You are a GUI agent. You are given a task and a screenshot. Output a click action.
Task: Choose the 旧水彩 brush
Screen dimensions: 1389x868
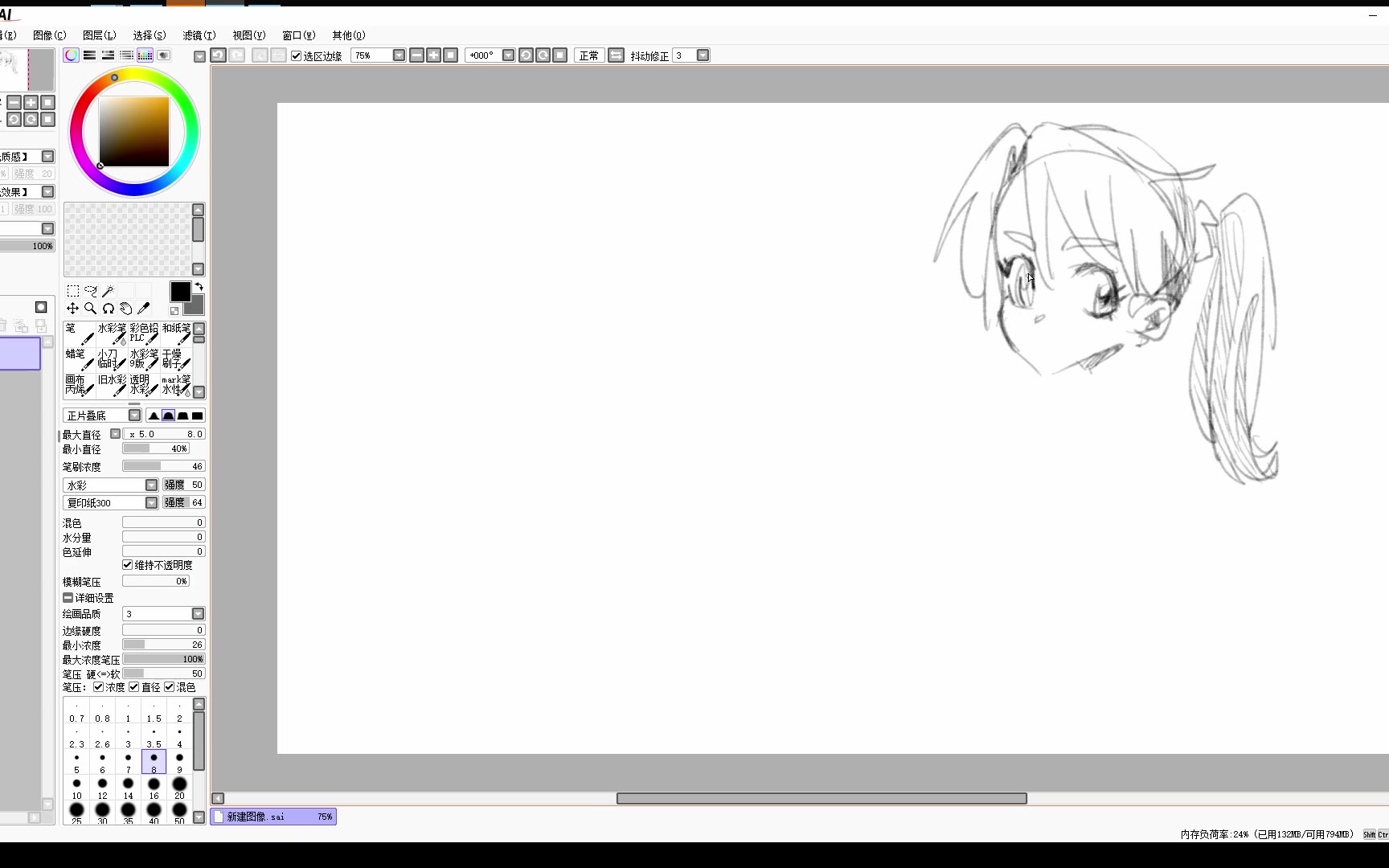tap(112, 385)
